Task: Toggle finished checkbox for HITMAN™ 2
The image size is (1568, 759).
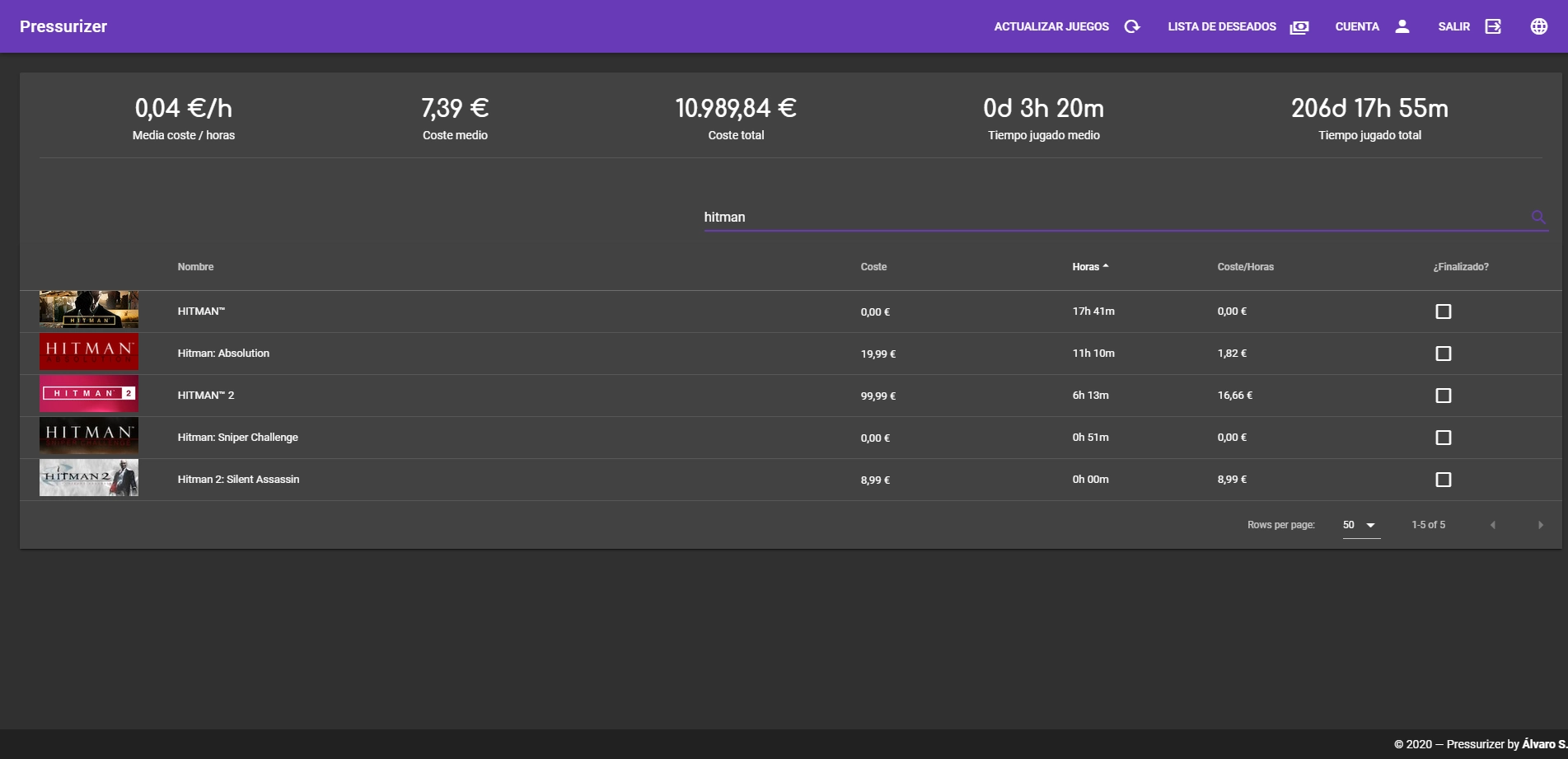Action: point(1443,396)
